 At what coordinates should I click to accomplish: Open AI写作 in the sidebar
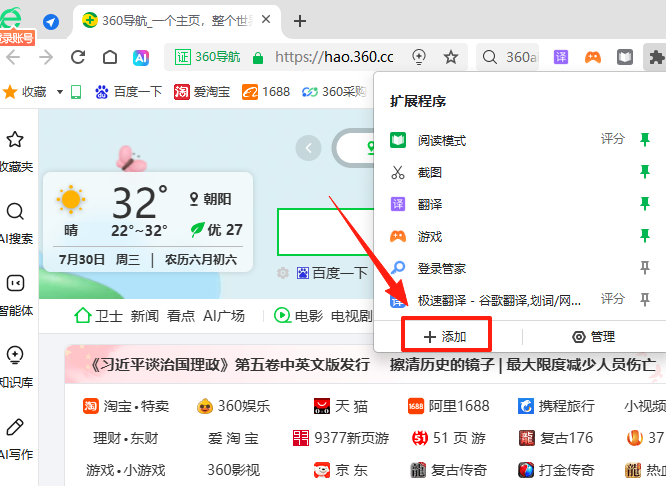point(15,440)
